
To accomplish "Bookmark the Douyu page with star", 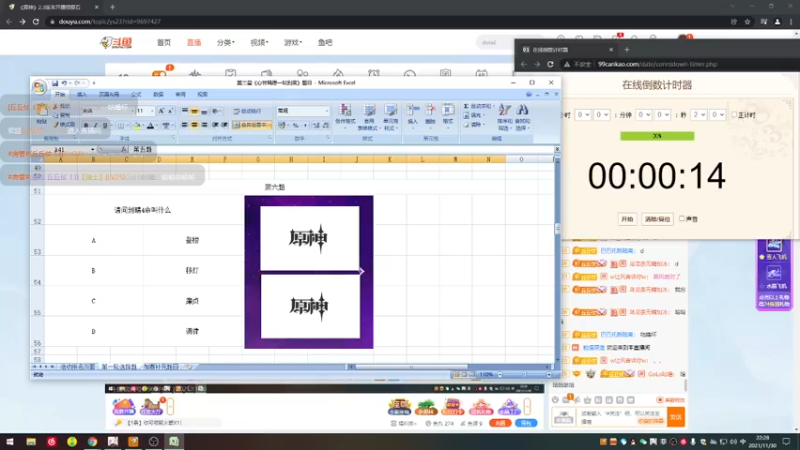I will pyautogui.click(x=747, y=21).
